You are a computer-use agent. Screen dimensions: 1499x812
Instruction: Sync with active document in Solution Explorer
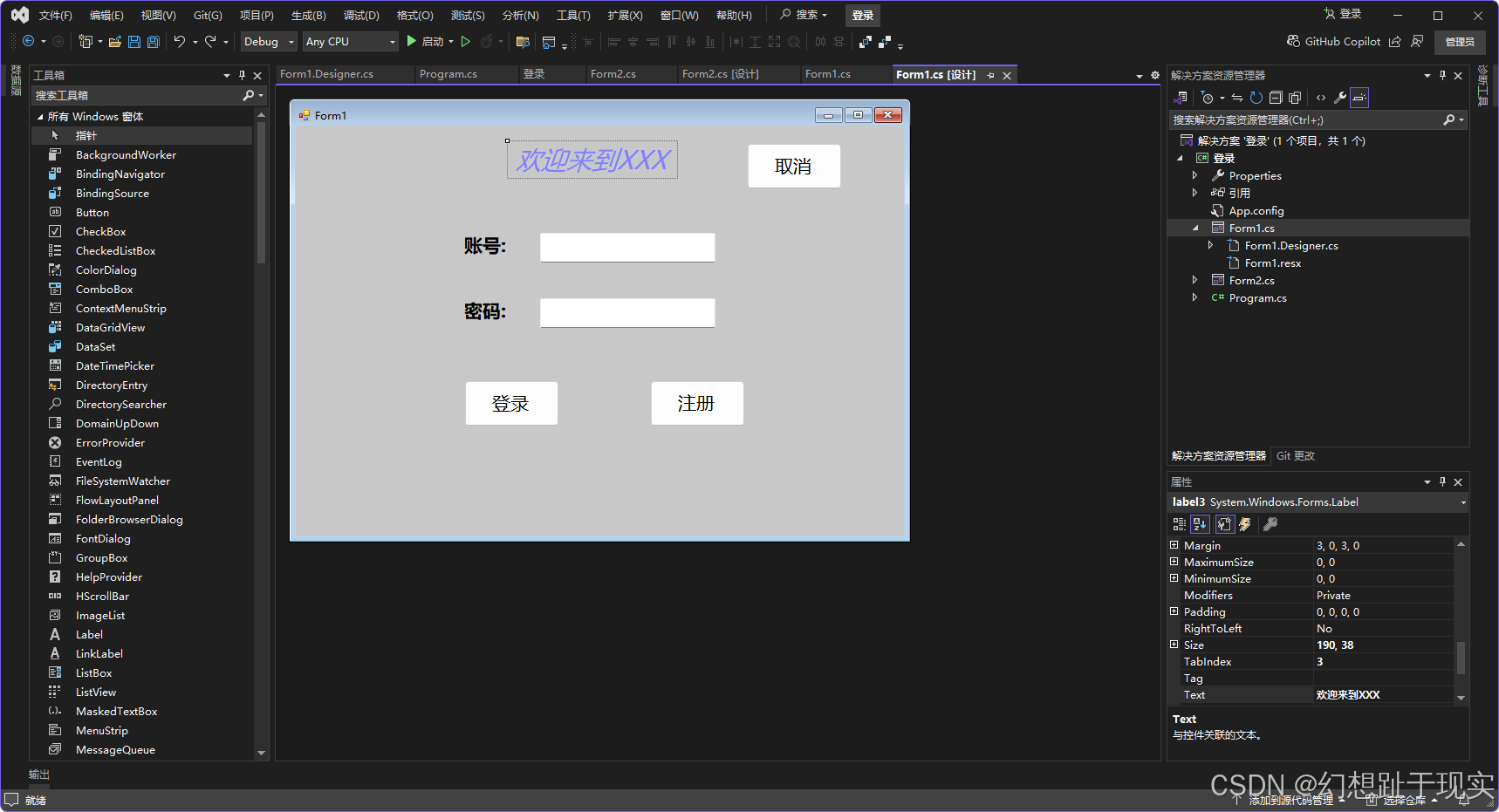click(1237, 98)
